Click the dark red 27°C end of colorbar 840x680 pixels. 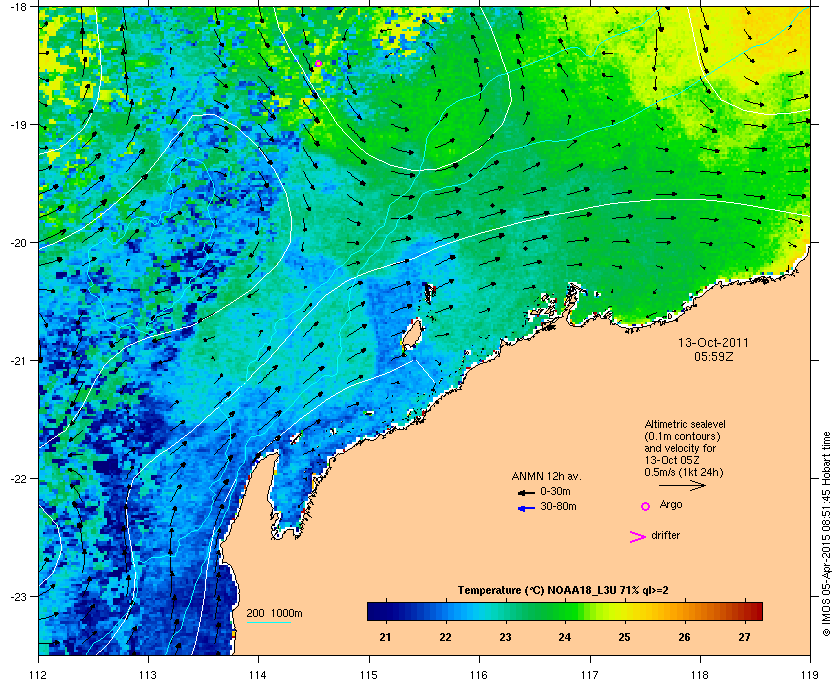point(754,611)
